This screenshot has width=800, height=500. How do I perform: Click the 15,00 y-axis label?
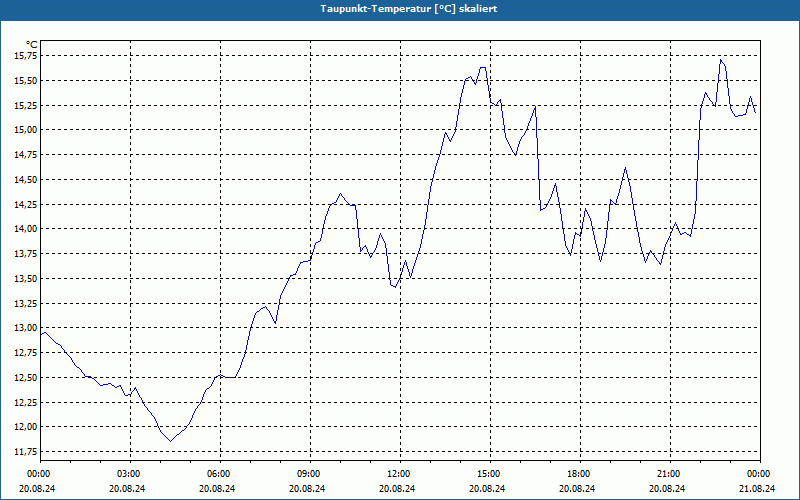click(x=26, y=130)
